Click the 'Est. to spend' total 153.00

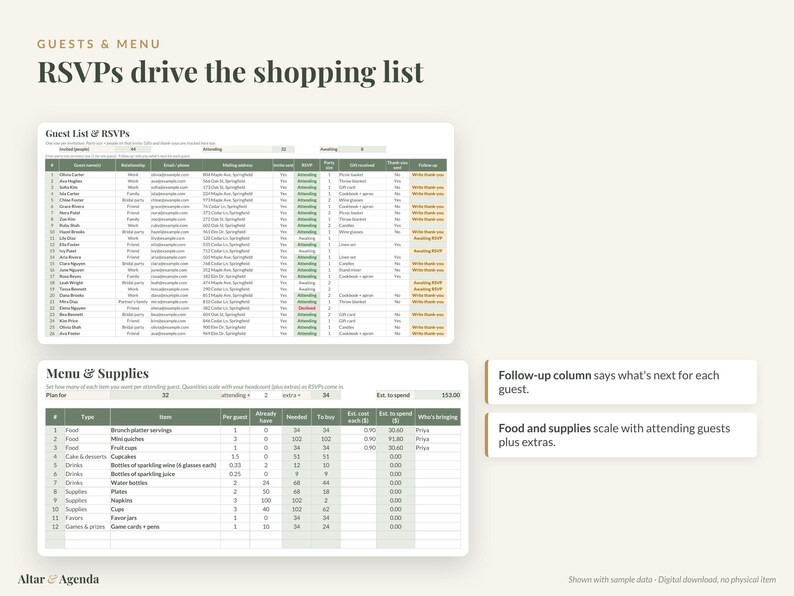438,395
